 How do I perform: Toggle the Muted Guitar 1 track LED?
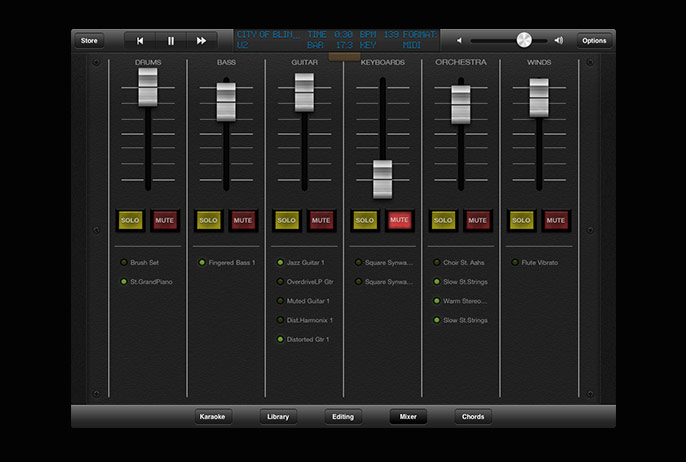click(280, 301)
